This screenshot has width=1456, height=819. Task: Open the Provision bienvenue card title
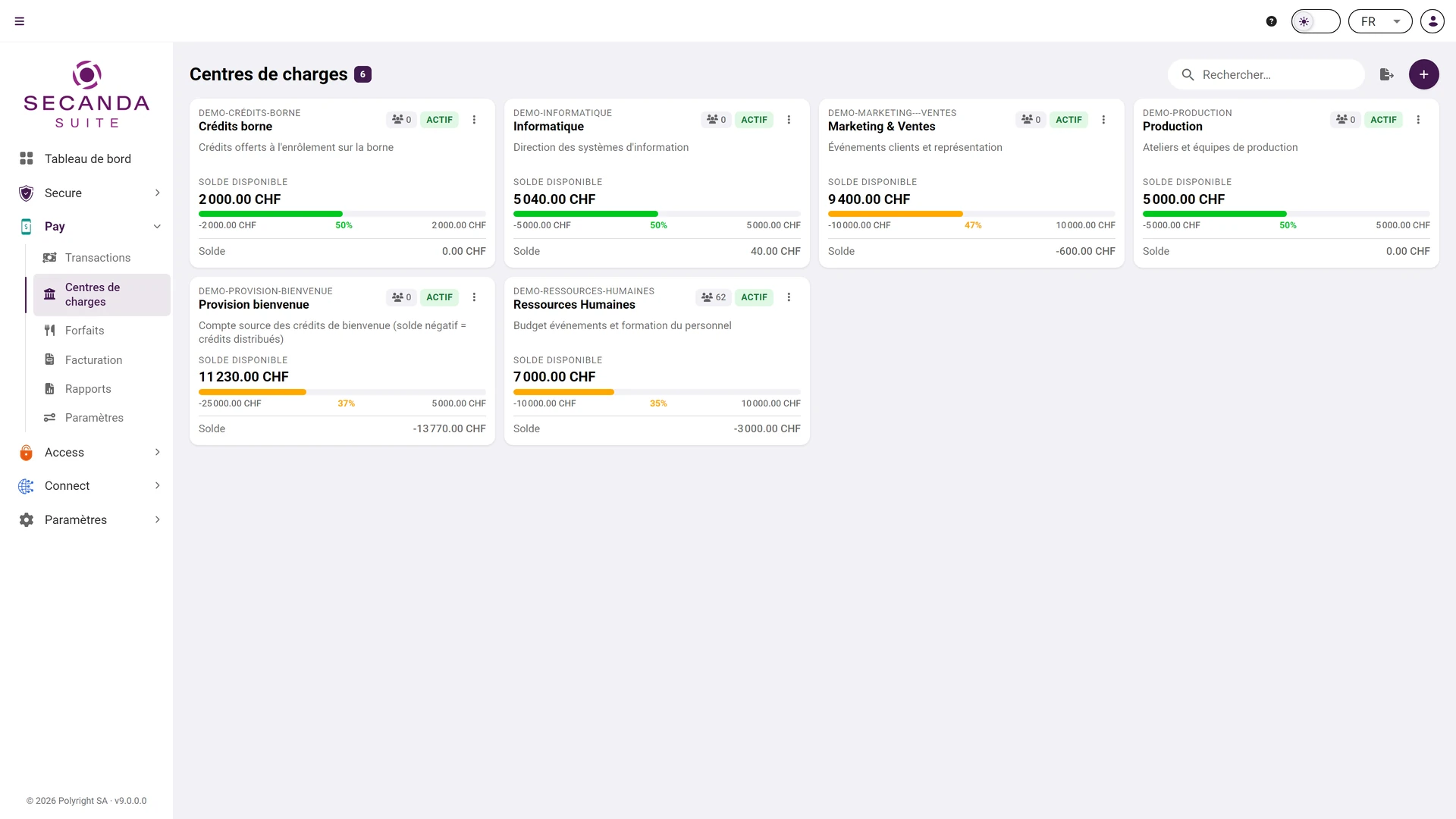tap(254, 305)
